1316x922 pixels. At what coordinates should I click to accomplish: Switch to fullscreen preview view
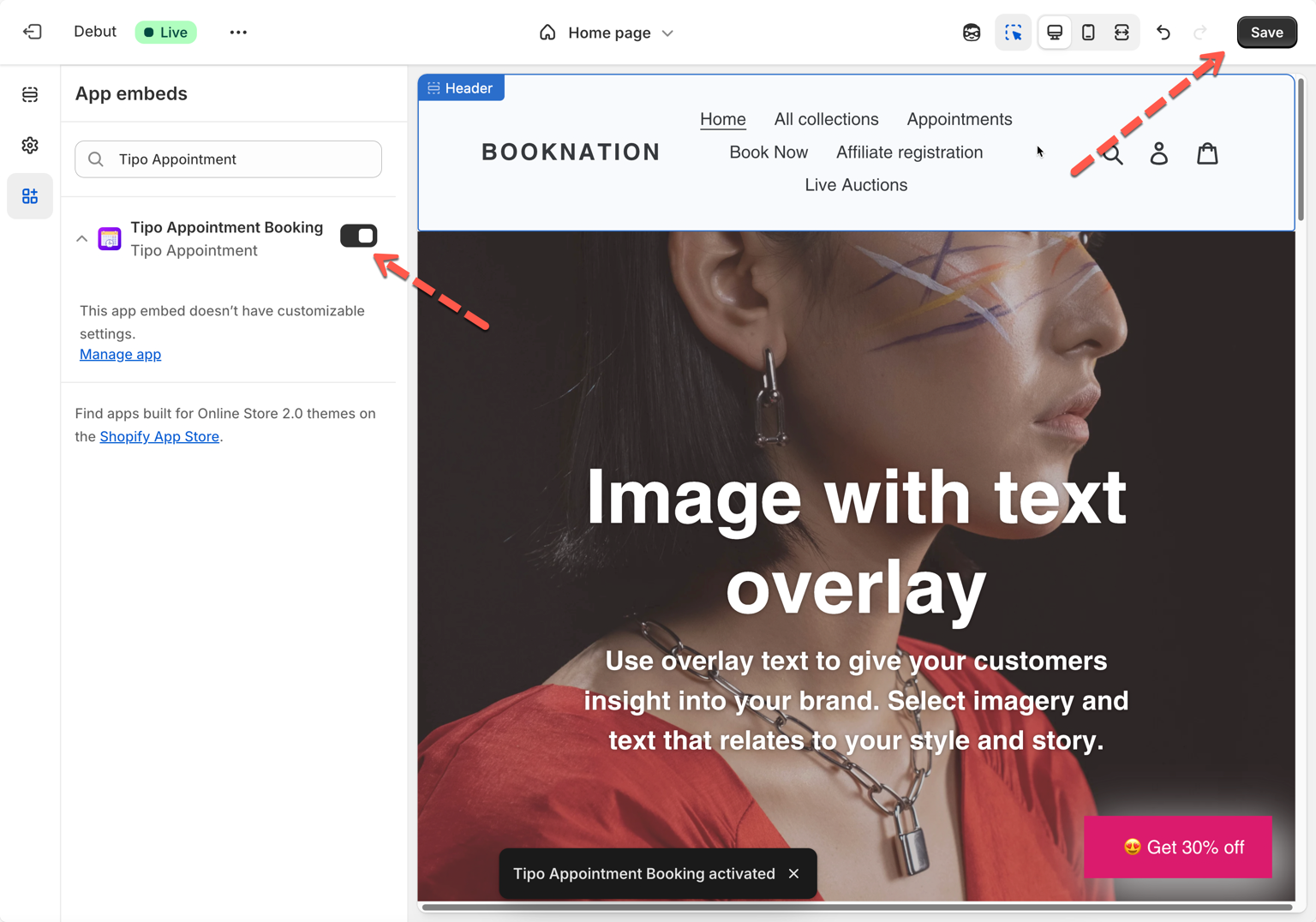tap(1122, 33)
